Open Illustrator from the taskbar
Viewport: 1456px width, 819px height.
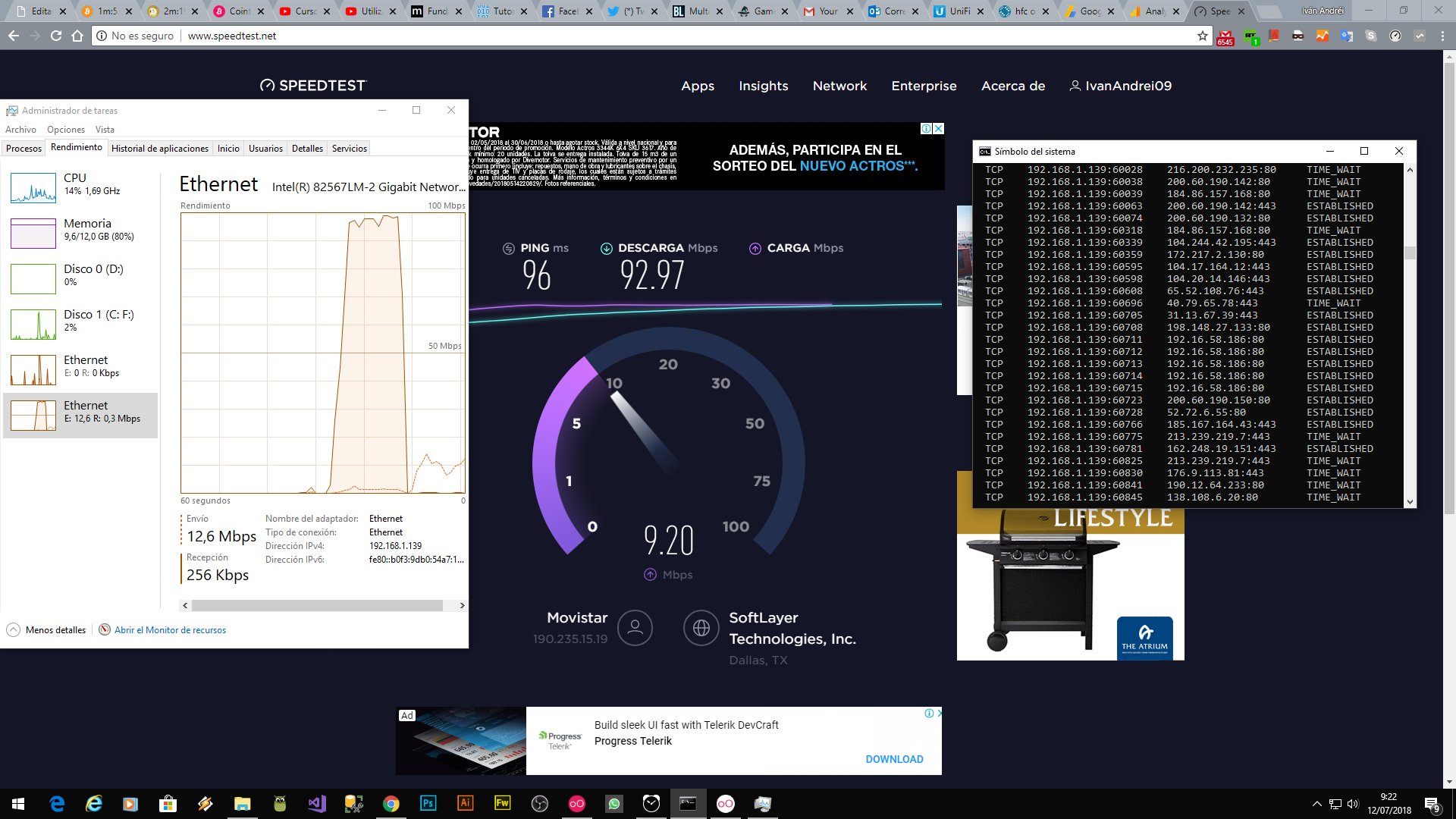465,804
